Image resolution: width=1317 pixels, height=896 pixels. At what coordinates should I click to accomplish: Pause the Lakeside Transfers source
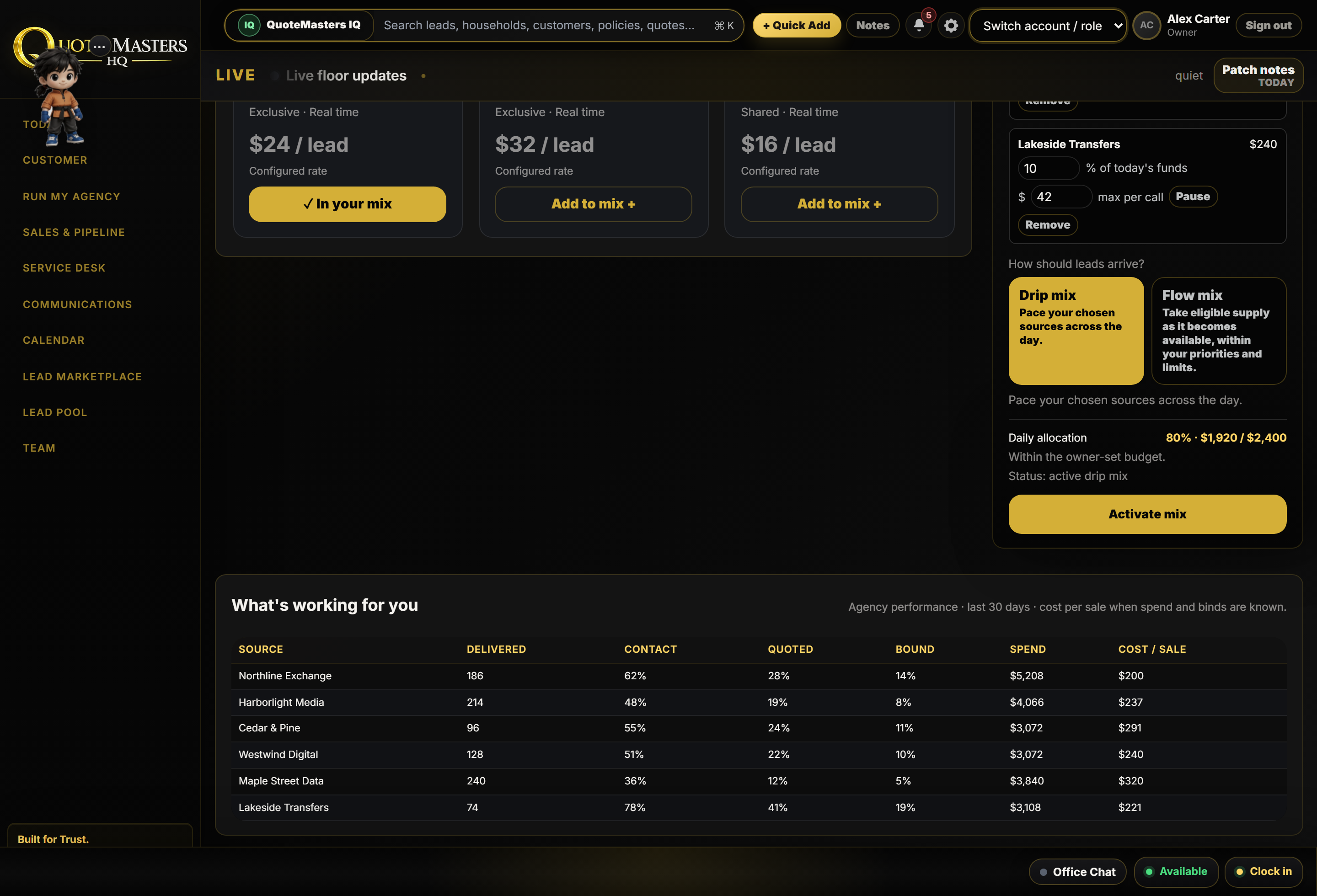coord(1193,197)
